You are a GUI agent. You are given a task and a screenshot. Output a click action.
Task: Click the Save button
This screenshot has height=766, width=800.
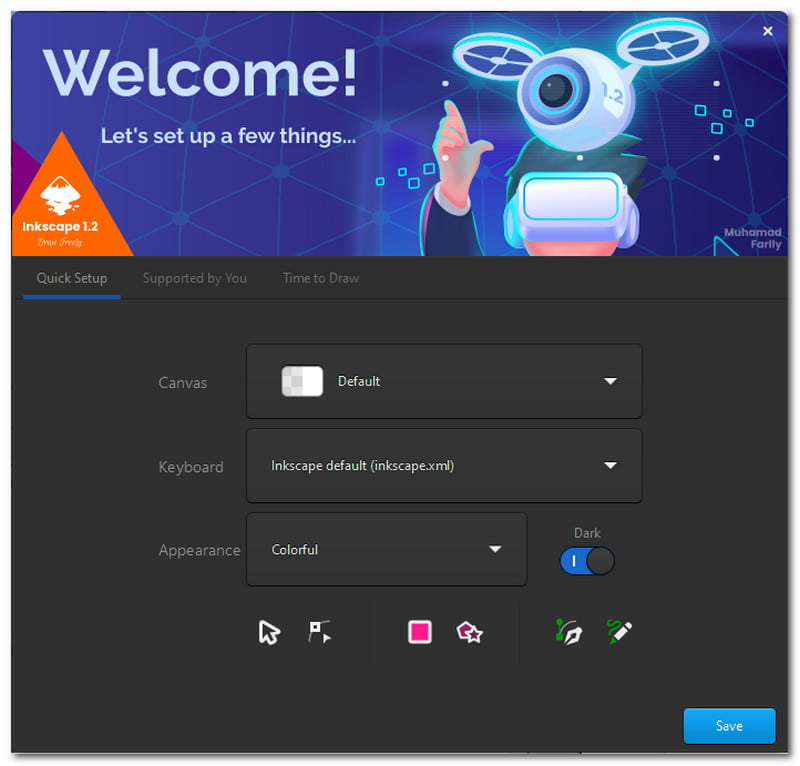pos(729,726)
